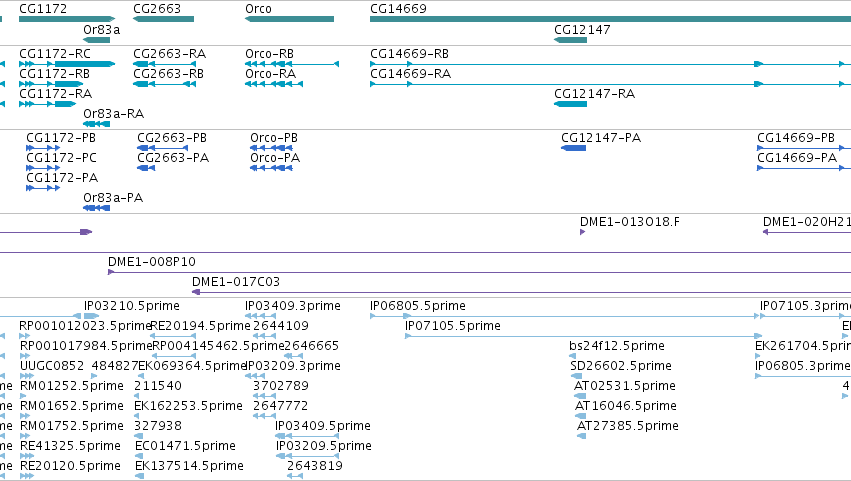Select the Orco gene bar
This screenshot has width=851, height=481.
point(289,19)
